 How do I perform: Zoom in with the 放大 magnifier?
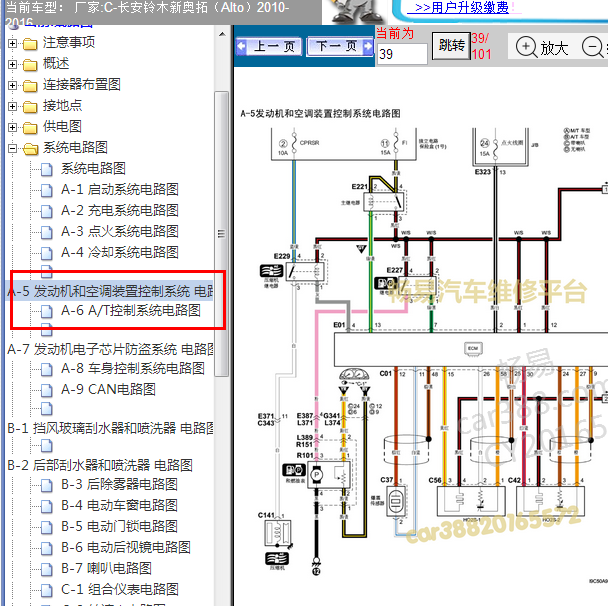[x=542, y=47]
